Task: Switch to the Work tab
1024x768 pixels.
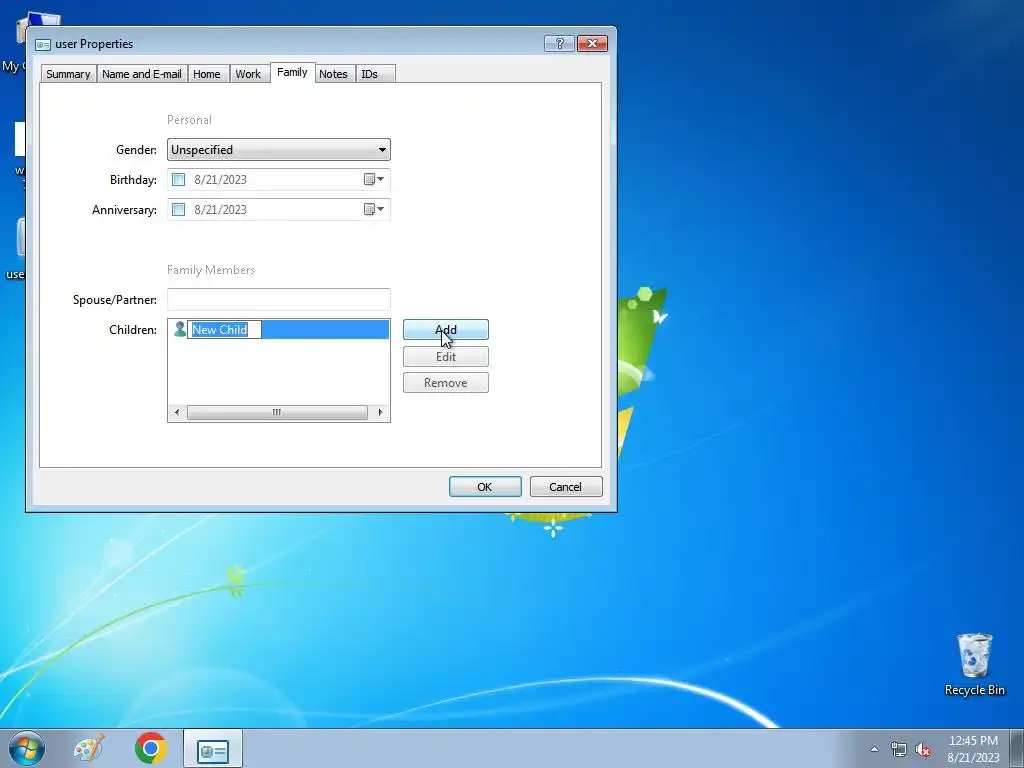Action: [x=248, y=74]
